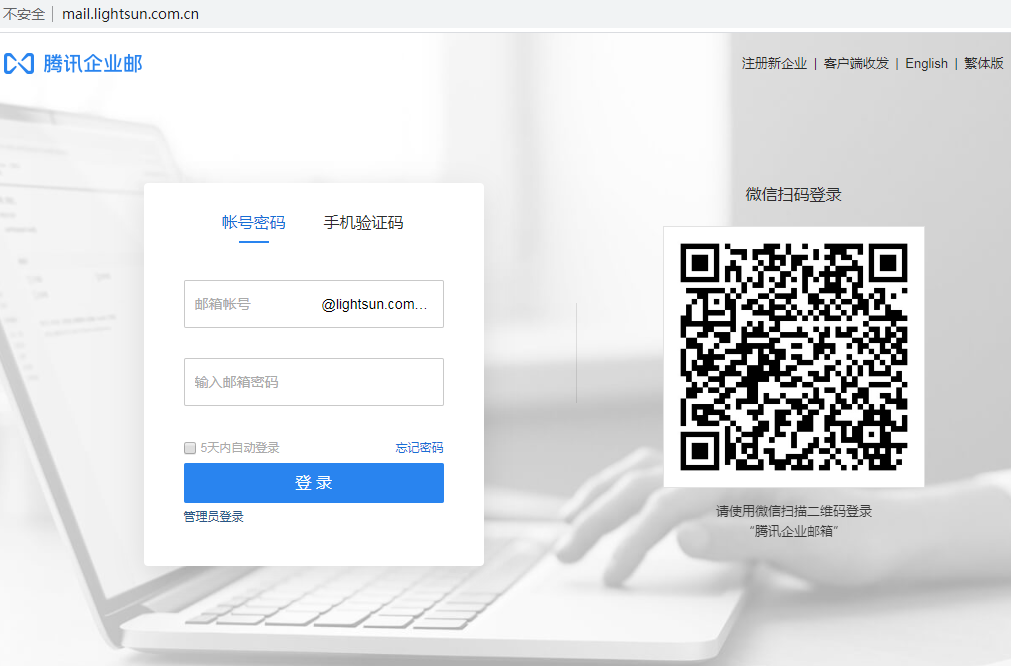Switch to 繁体版 traditional Chinese
This screenshot has height=666, width=1011.
(983, 64)
